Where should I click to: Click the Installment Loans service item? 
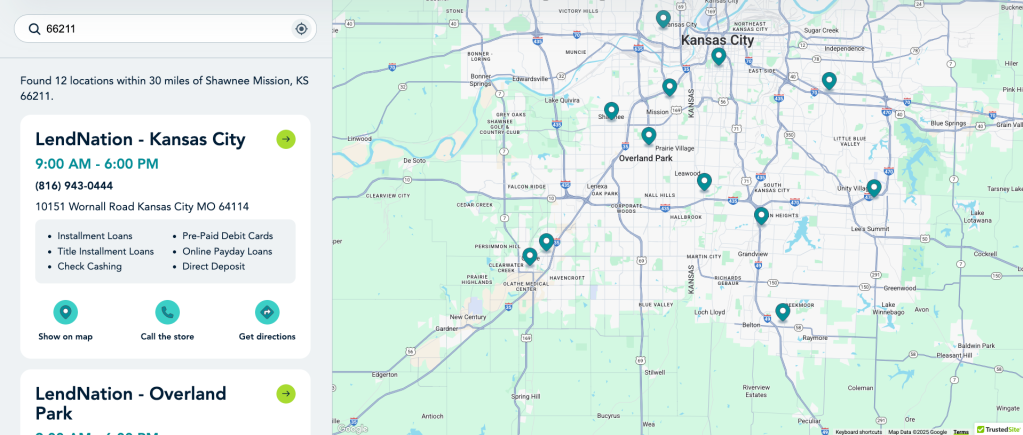(x=95, y=236)
